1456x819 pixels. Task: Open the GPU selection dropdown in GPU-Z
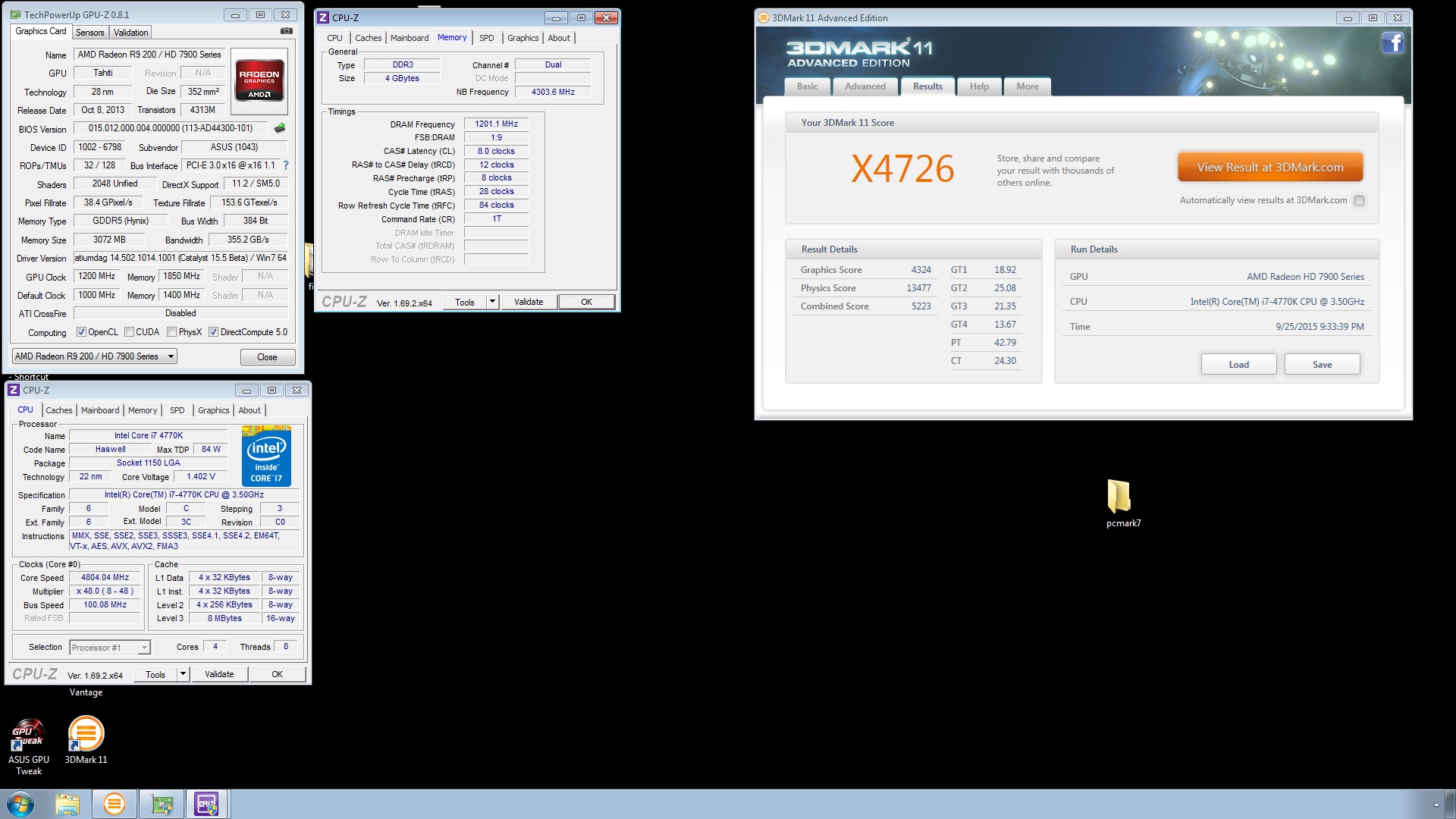tap(95, 356)
